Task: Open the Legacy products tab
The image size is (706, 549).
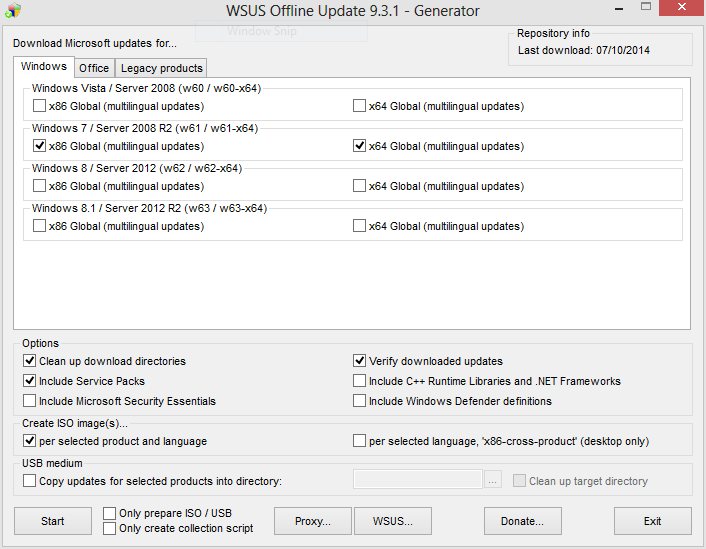Action: point(161,68)
